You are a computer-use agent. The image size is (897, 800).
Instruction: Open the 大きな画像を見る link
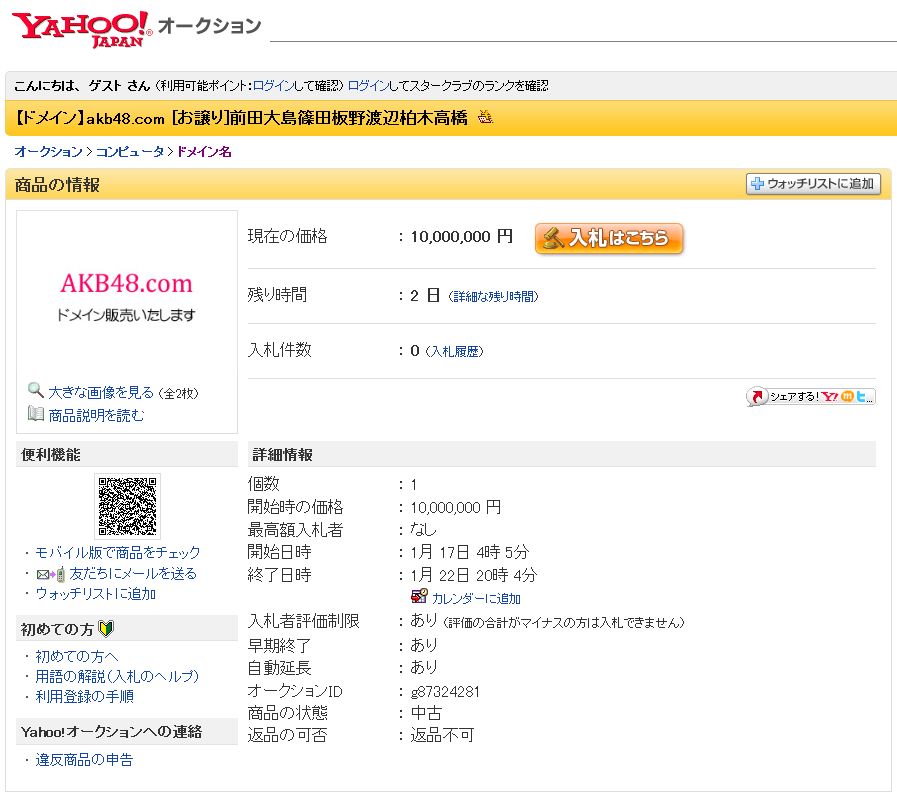pos(101,393)
